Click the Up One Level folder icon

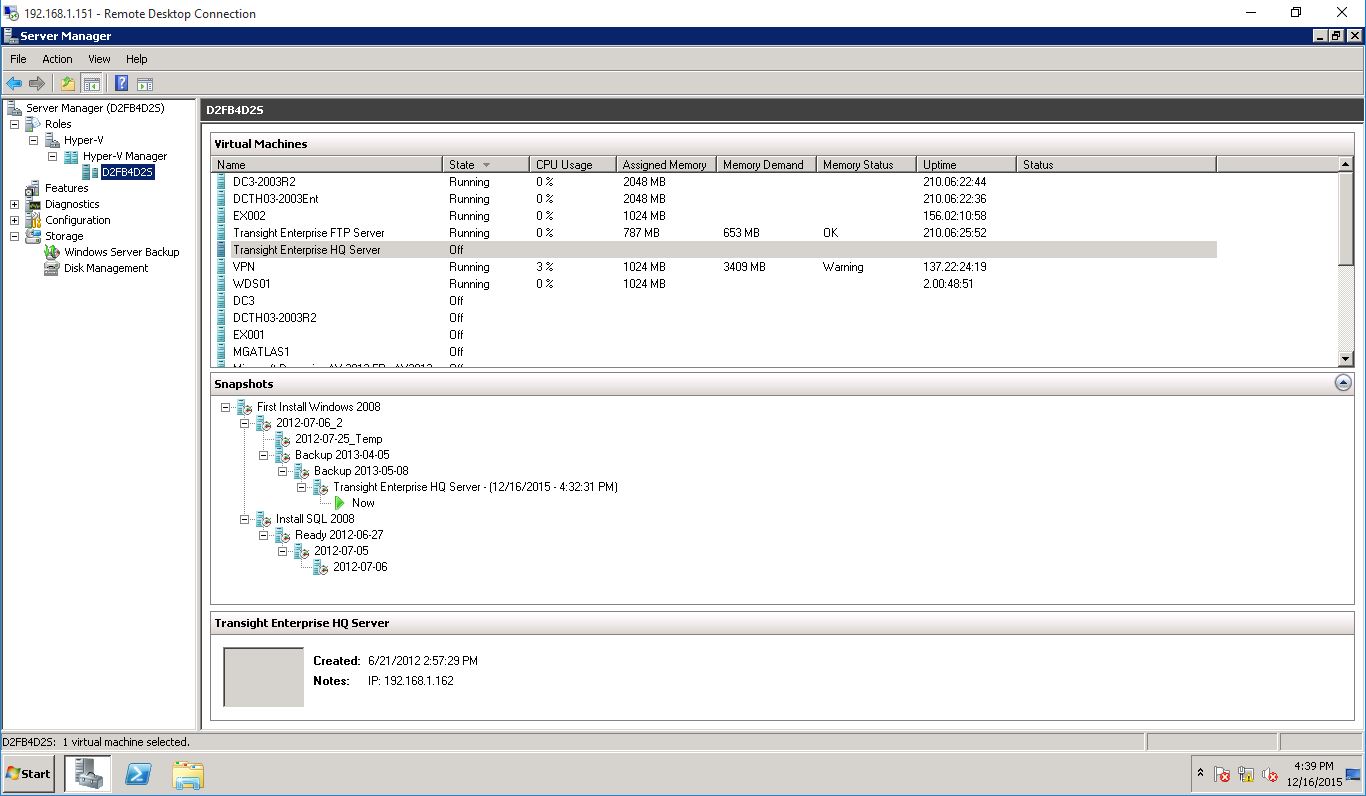[67, 84]
